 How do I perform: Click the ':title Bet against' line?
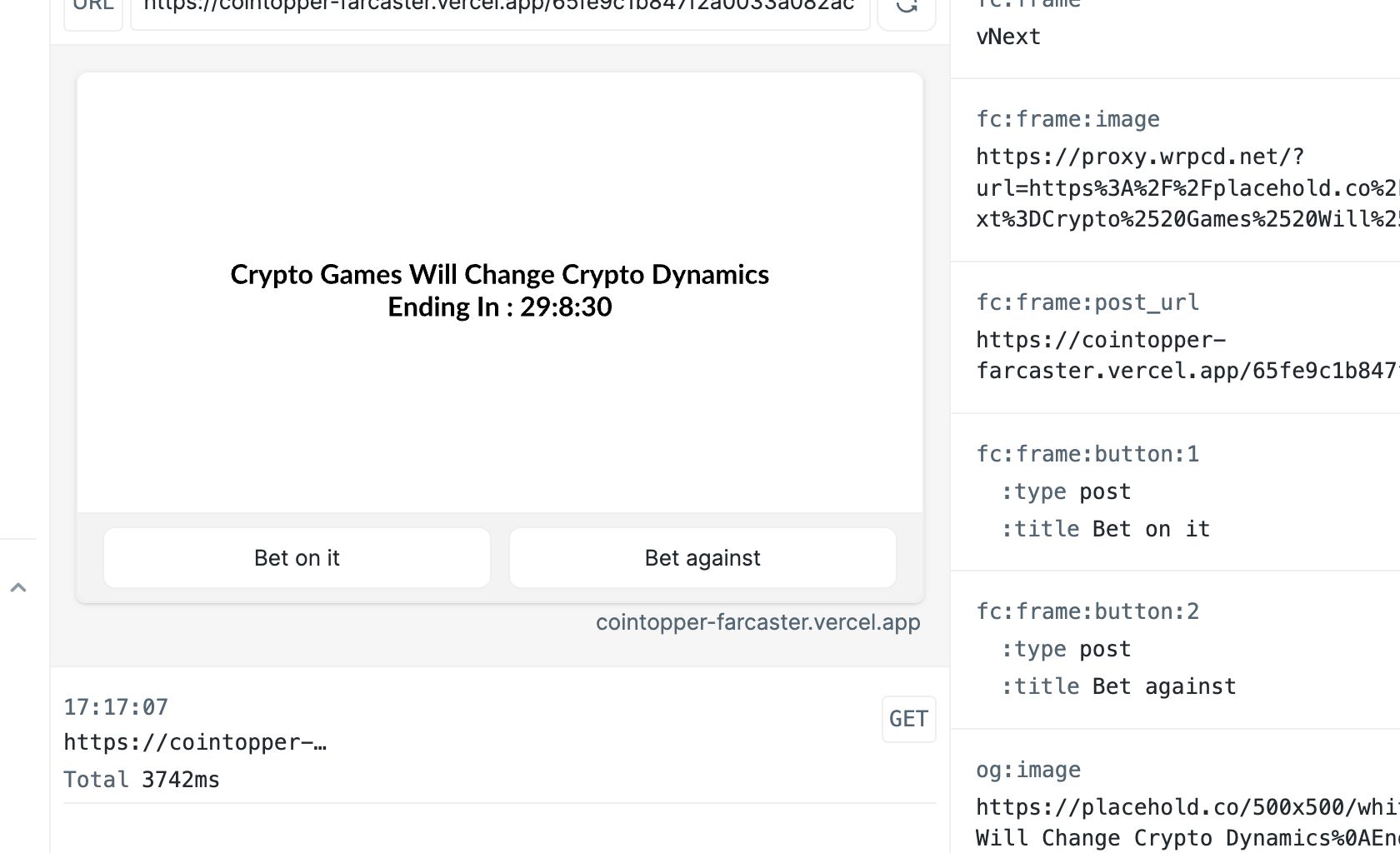pos(1118,686)
